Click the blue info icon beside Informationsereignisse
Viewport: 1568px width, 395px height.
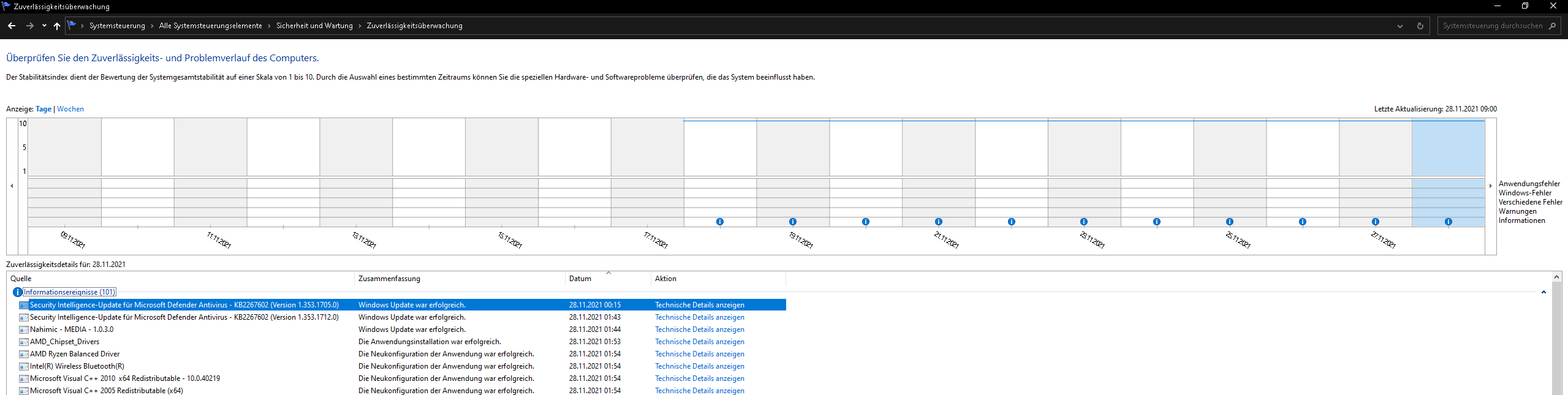17,292
